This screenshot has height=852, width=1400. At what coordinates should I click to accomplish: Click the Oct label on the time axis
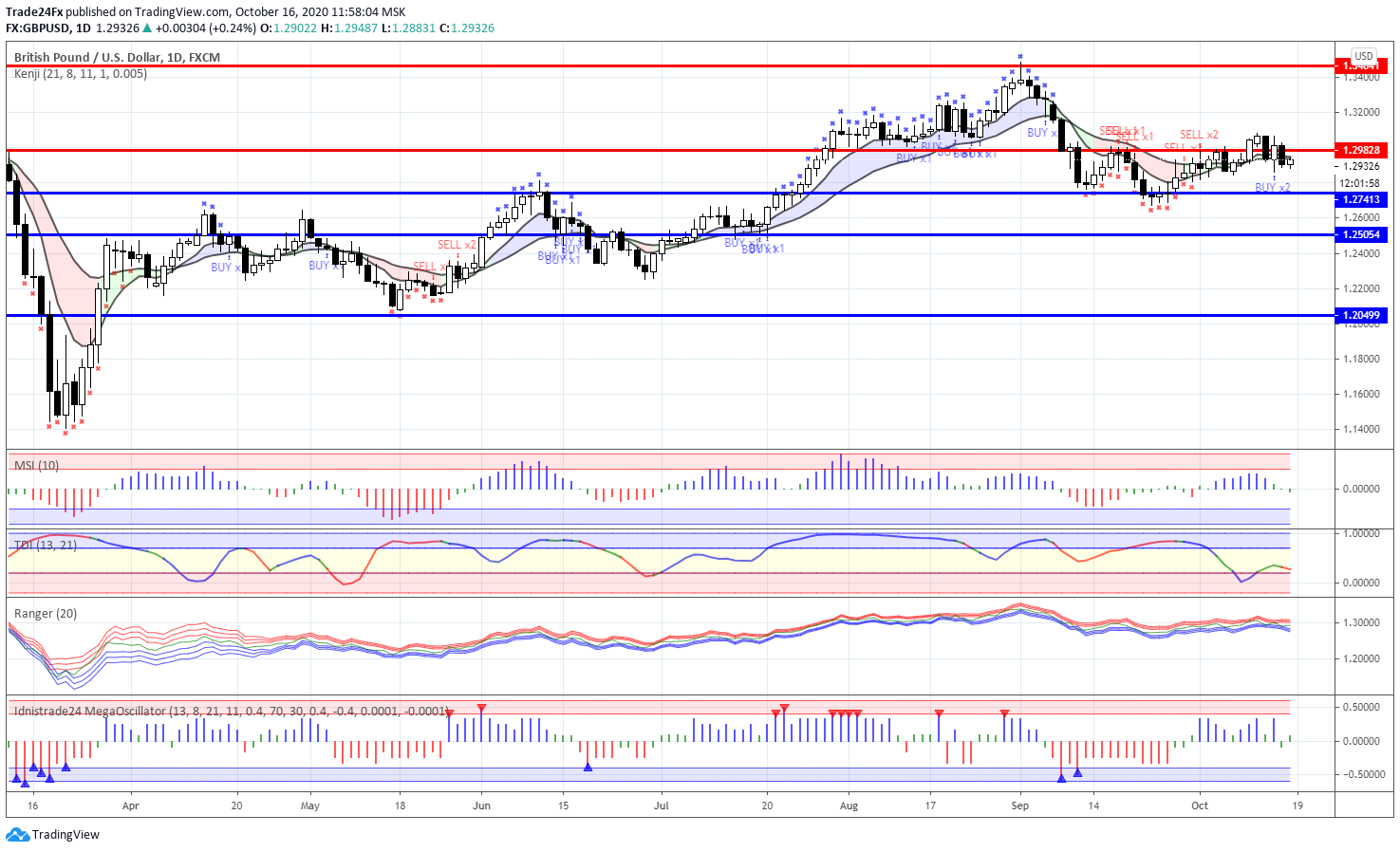(1200, 806)
